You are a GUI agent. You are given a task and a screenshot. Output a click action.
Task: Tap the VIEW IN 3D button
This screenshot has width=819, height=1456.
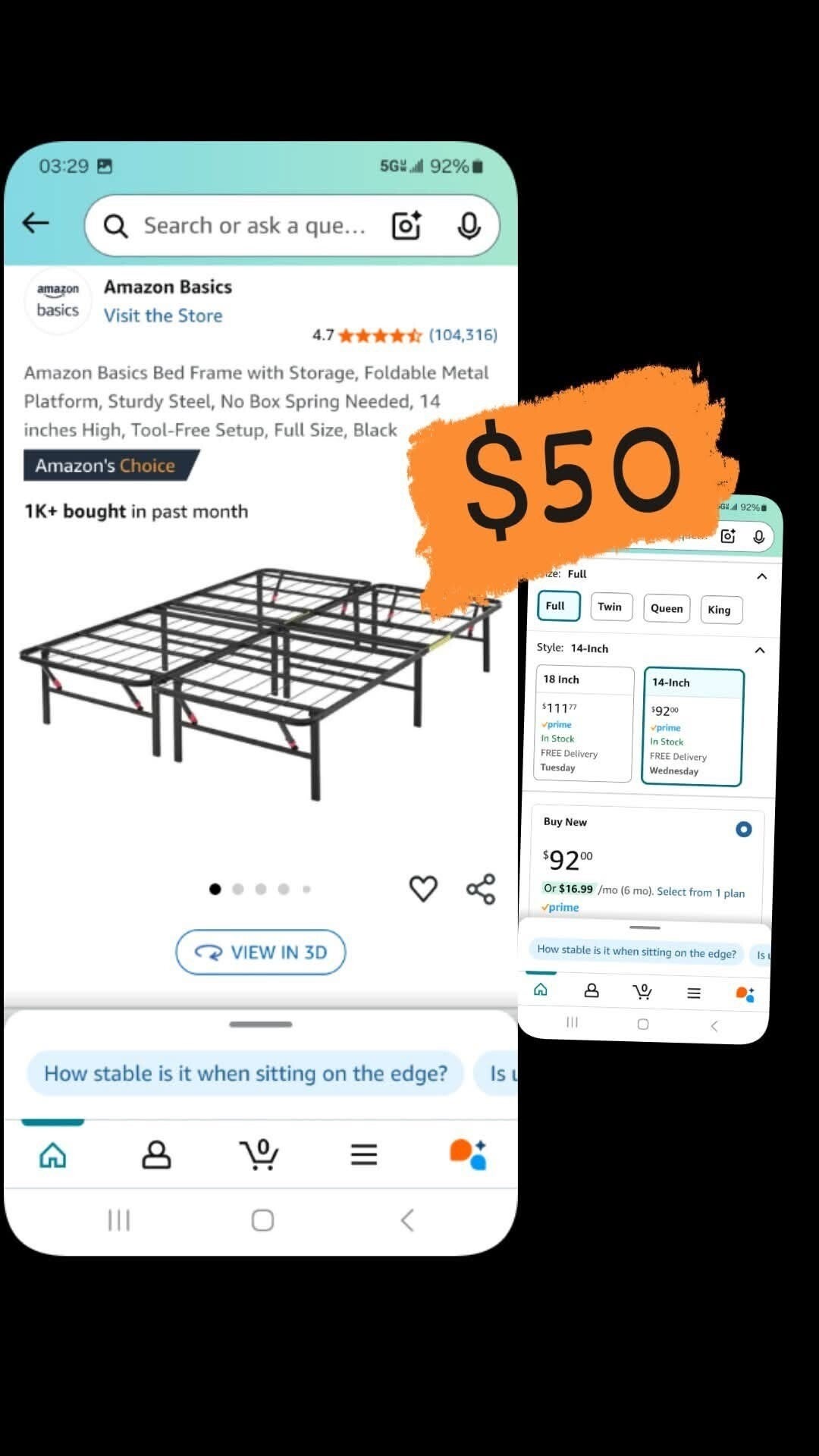(x=260, y=952)
